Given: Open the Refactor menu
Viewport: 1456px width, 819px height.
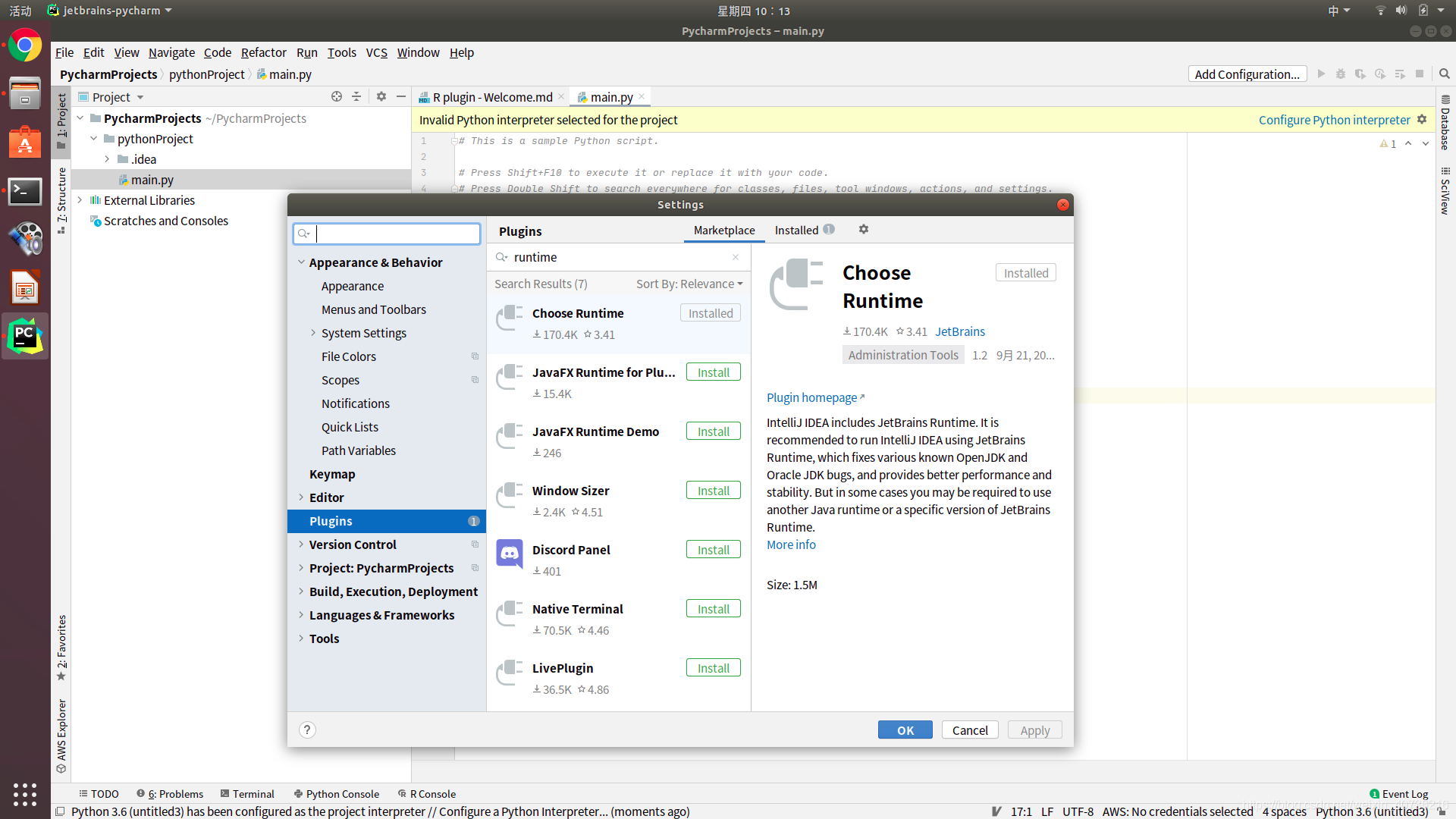Looking at the screenshot, I should [x=263, y=52].
